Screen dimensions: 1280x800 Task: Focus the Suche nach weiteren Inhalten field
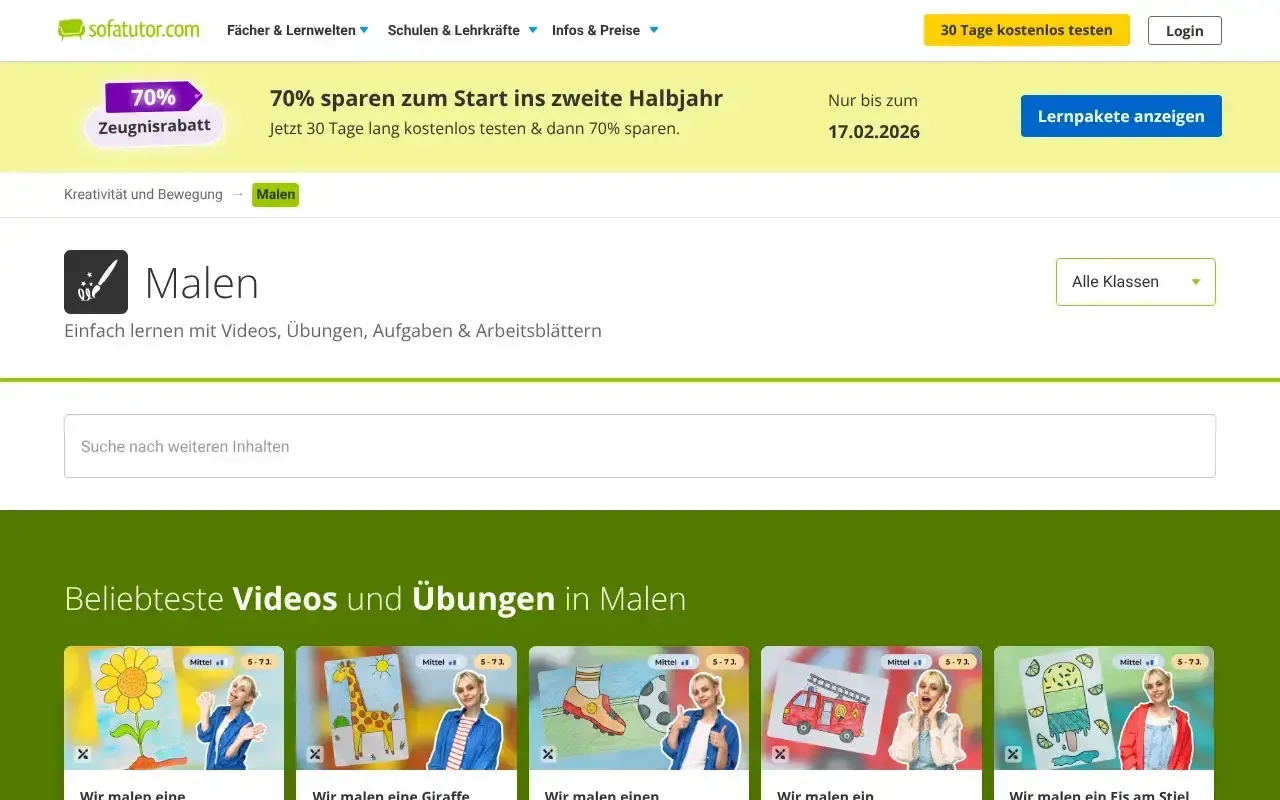[x=640, y=446]
